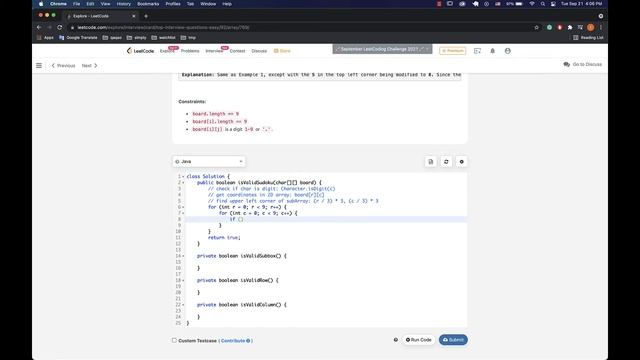This screenshot has width=640, height=360.
Task: Open the code notes document icon
Action: [x=431, y=162]
